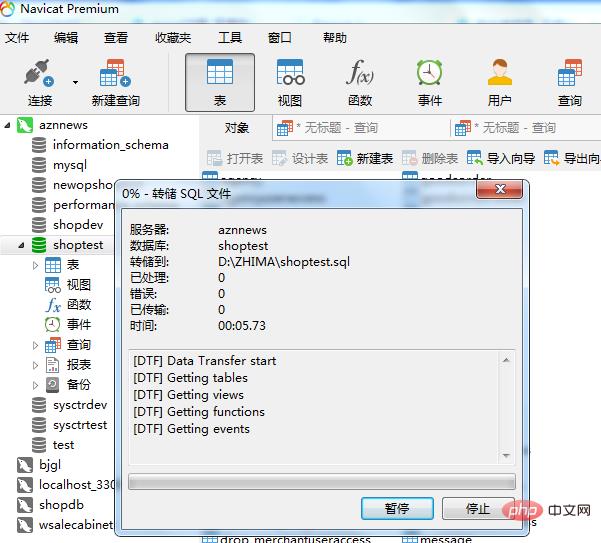Collapse the shoptest database node
Viewport: 601px width, 543px height.
click(21, 245)
